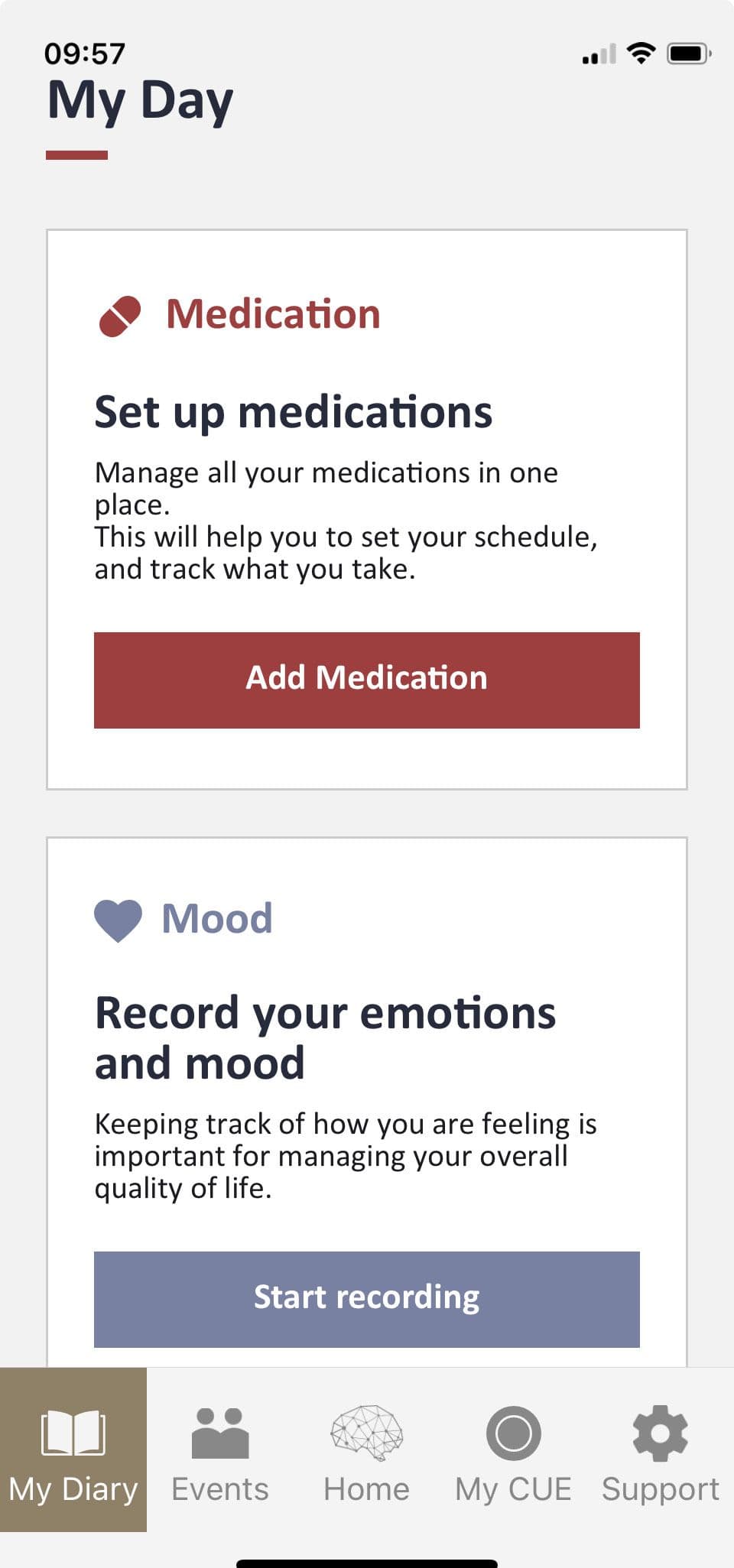
Task: Tap the Support gear icon
Action: click(661, 1432)
